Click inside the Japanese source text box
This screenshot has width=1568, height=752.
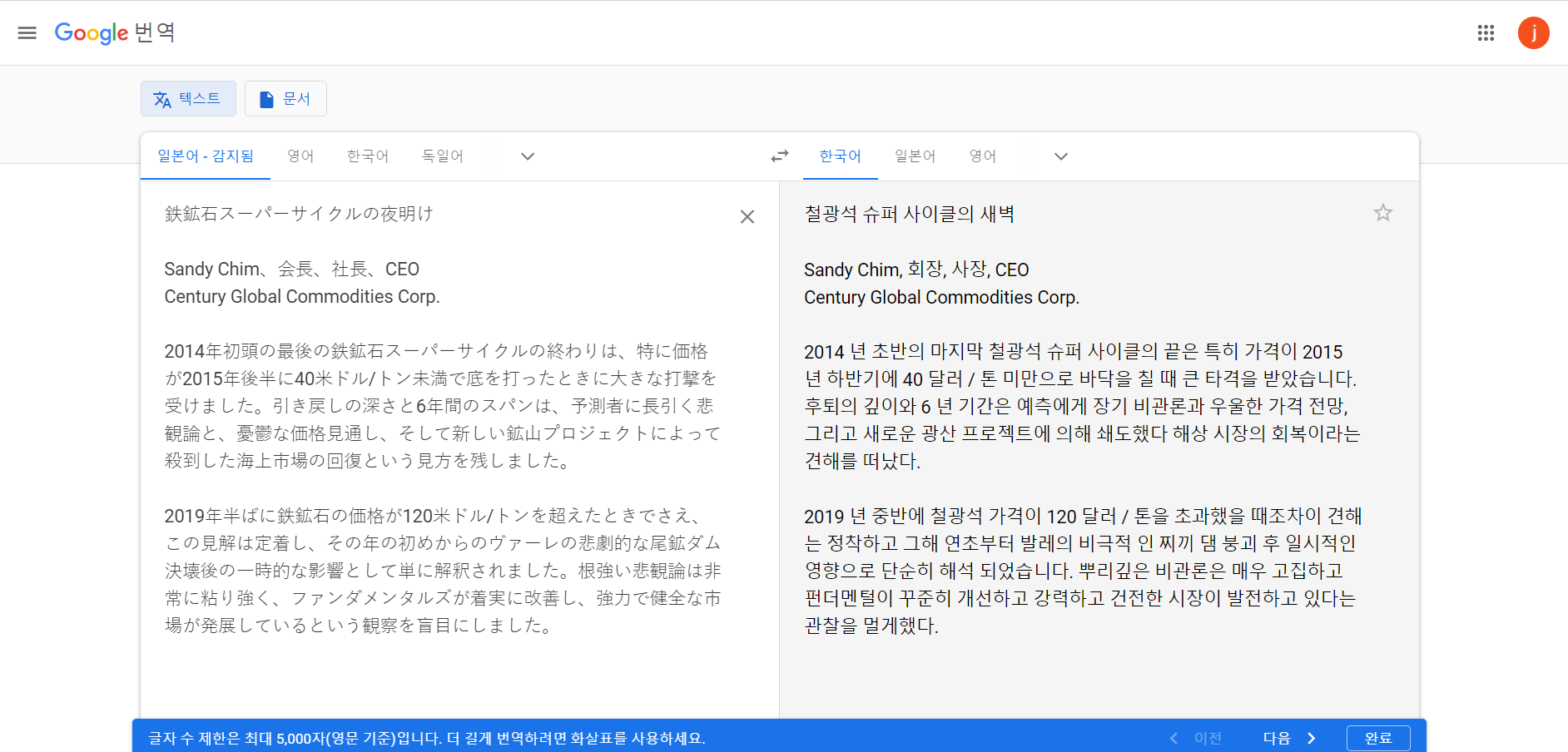[443, 420]
